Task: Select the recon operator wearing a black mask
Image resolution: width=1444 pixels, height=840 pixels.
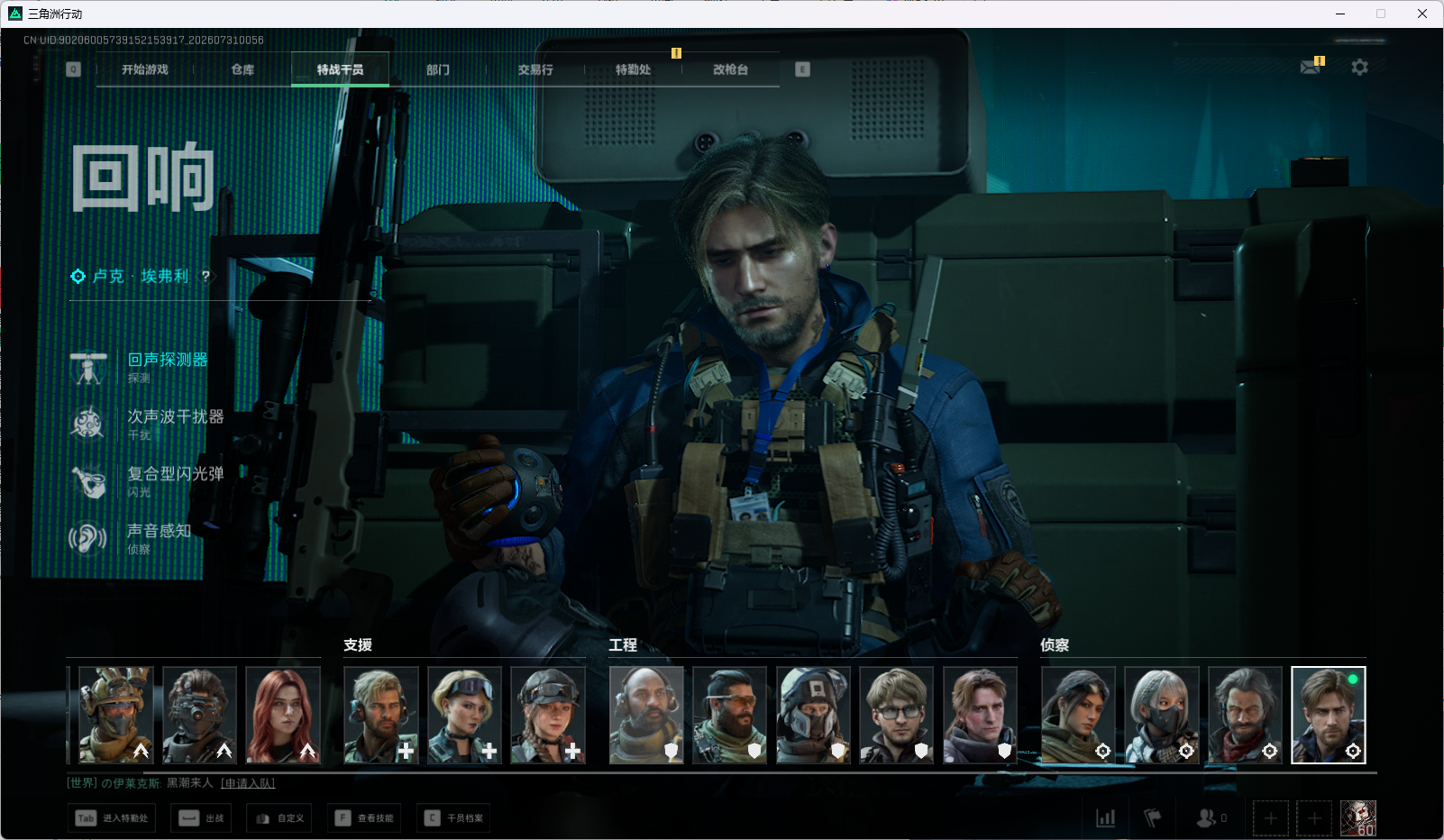Action: click(x=1162, y=716)
